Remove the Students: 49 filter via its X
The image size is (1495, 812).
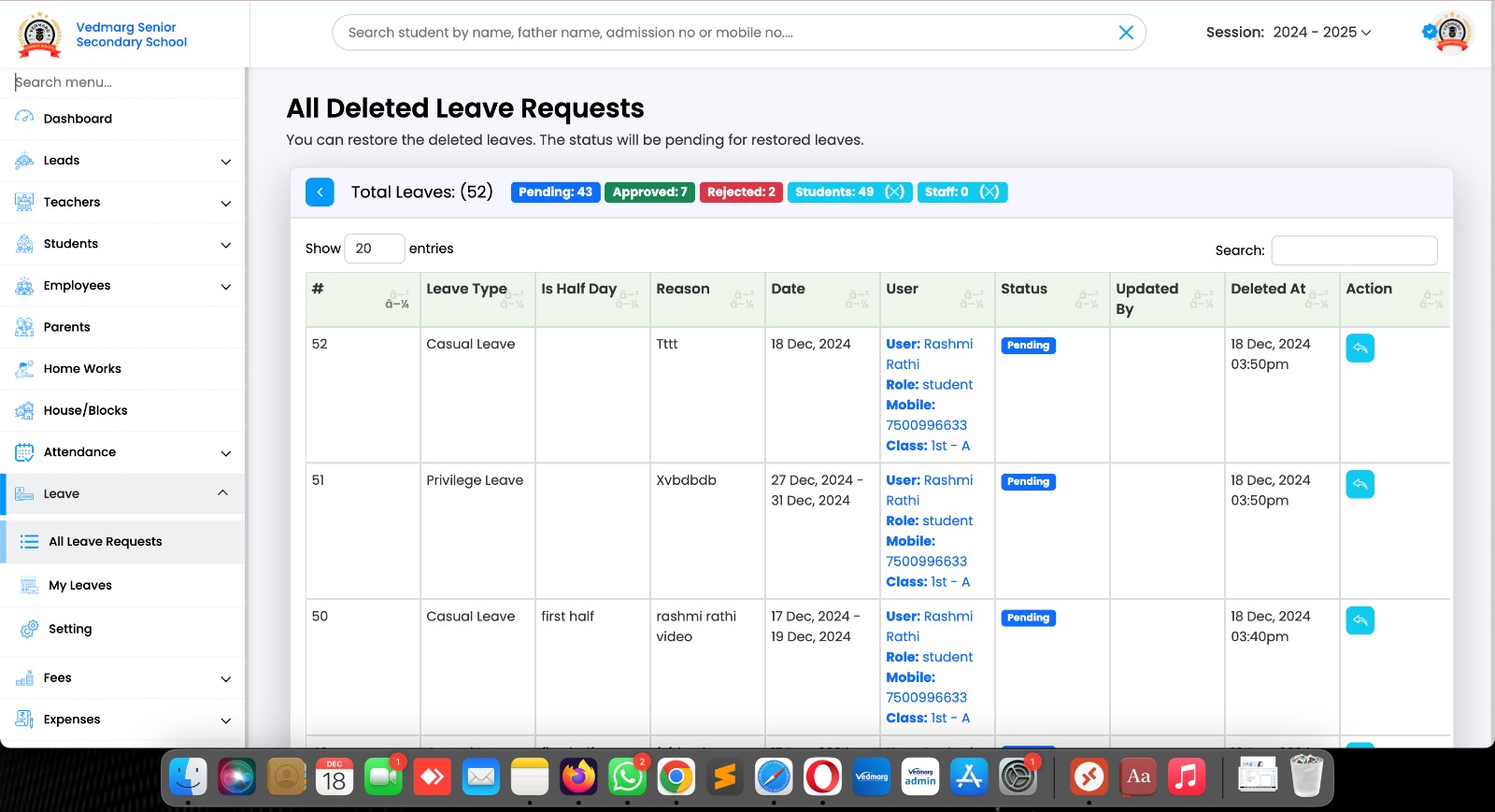[x=894, y=192]
